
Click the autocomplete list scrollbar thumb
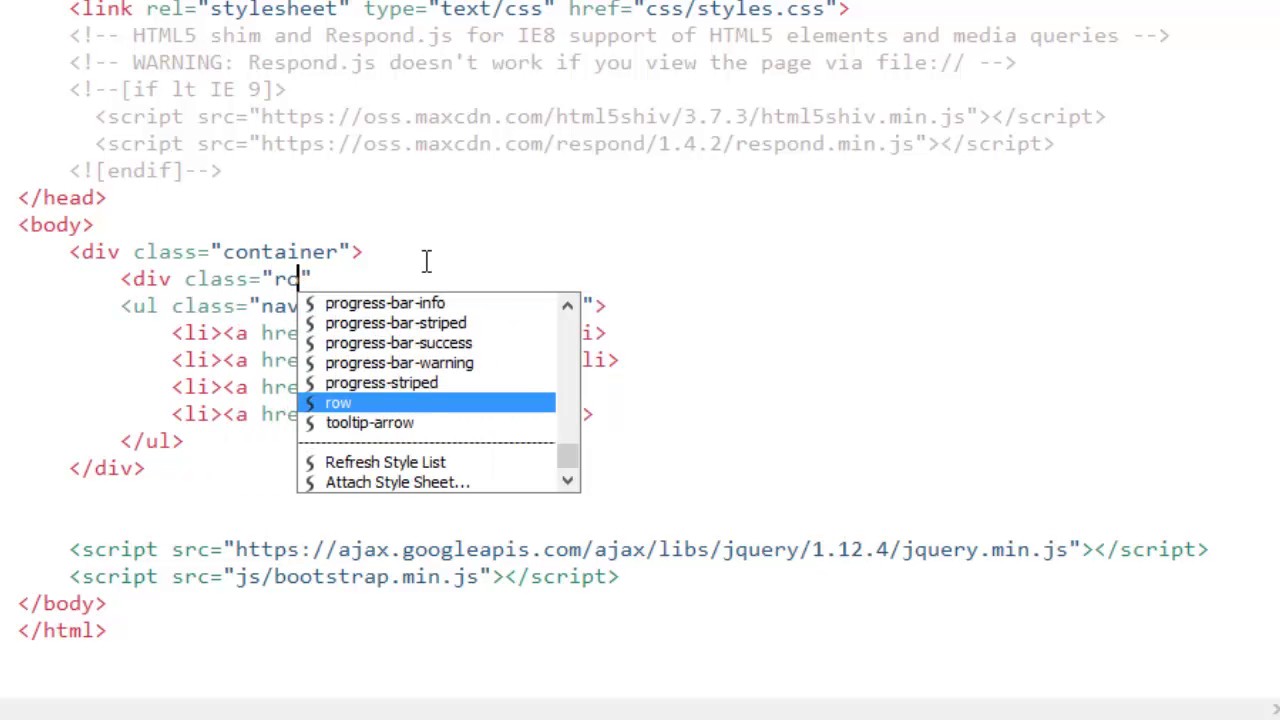[568, 456]
